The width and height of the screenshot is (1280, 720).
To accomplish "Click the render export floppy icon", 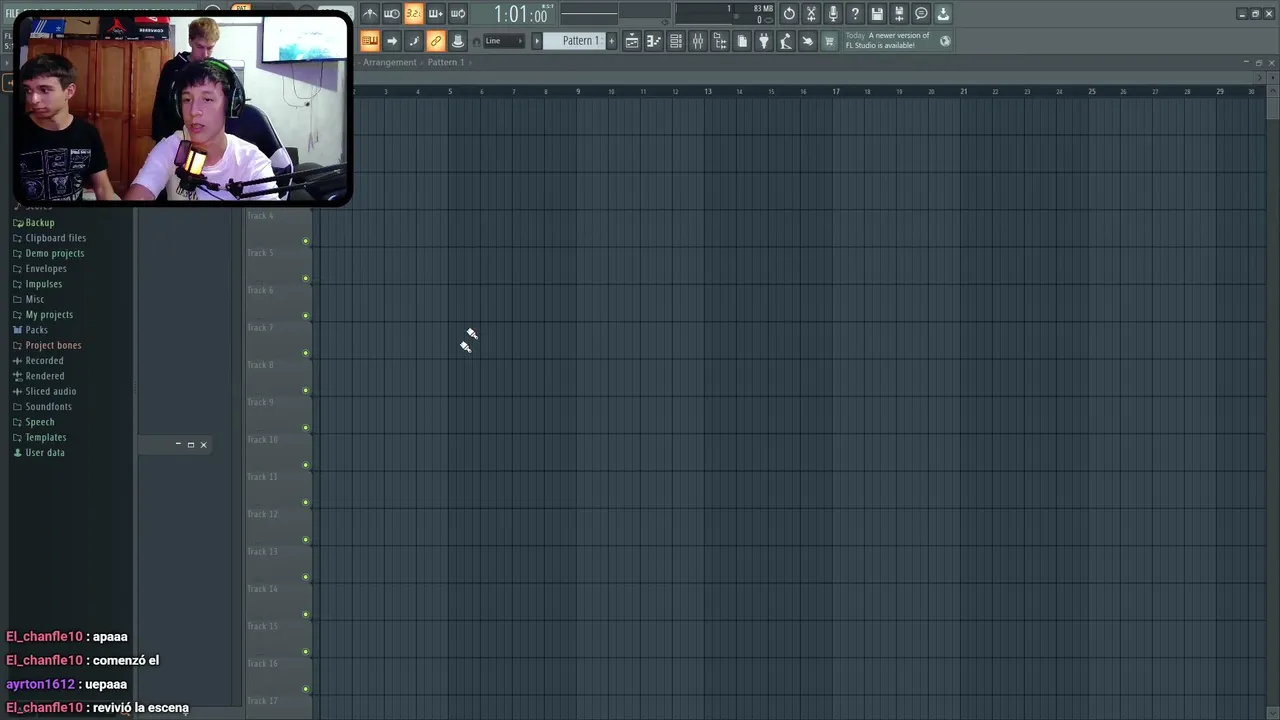I will click(899, 14).
